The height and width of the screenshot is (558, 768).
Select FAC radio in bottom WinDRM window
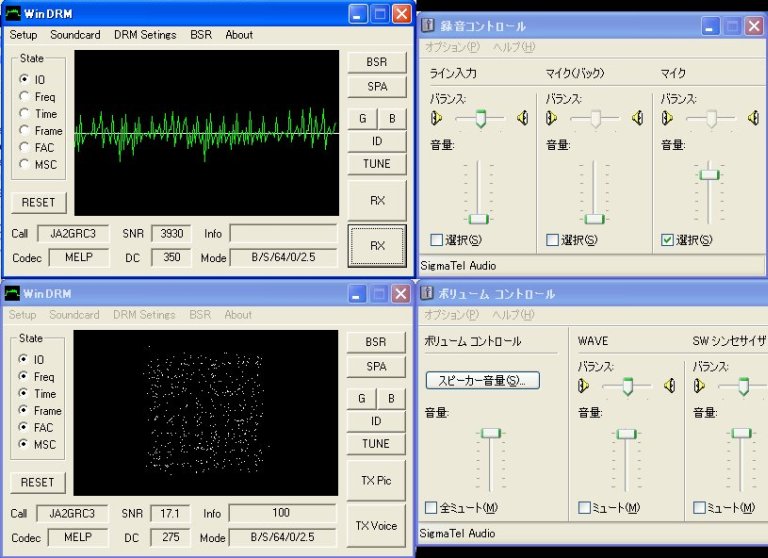[x=23, y=427]
